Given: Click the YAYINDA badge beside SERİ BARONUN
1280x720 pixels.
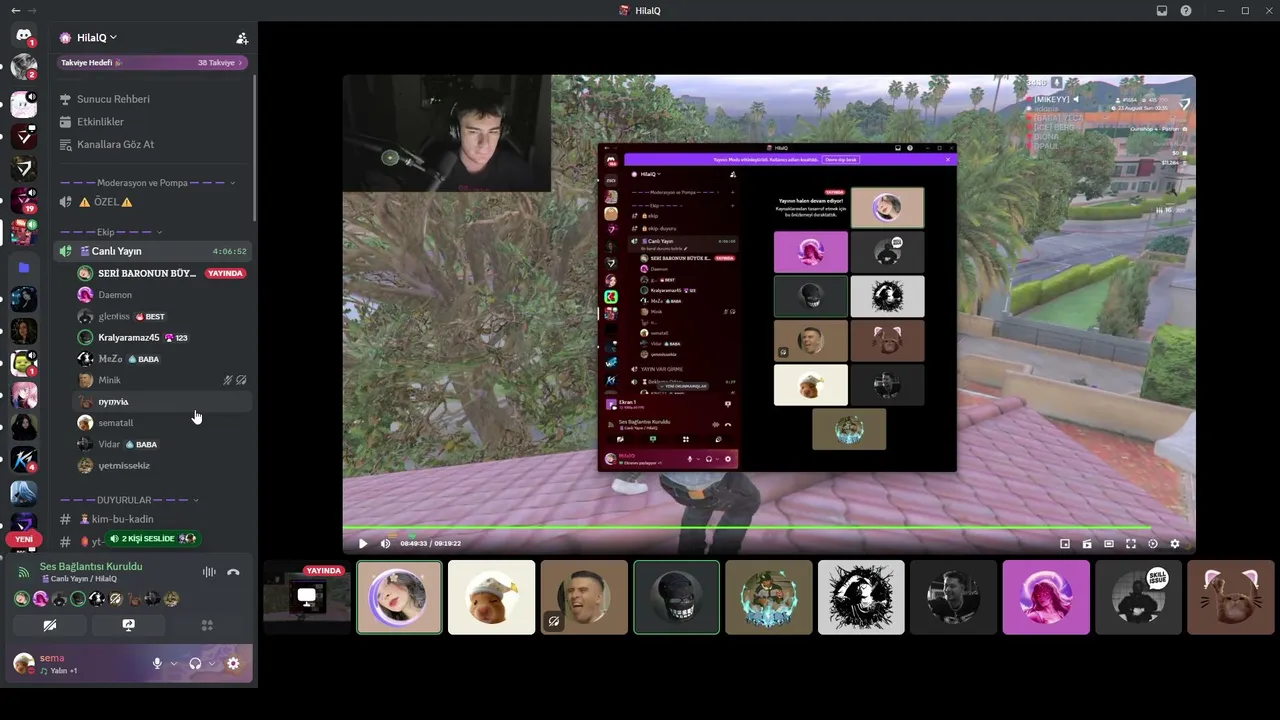Looking at the screenshot, I should 225,273.
